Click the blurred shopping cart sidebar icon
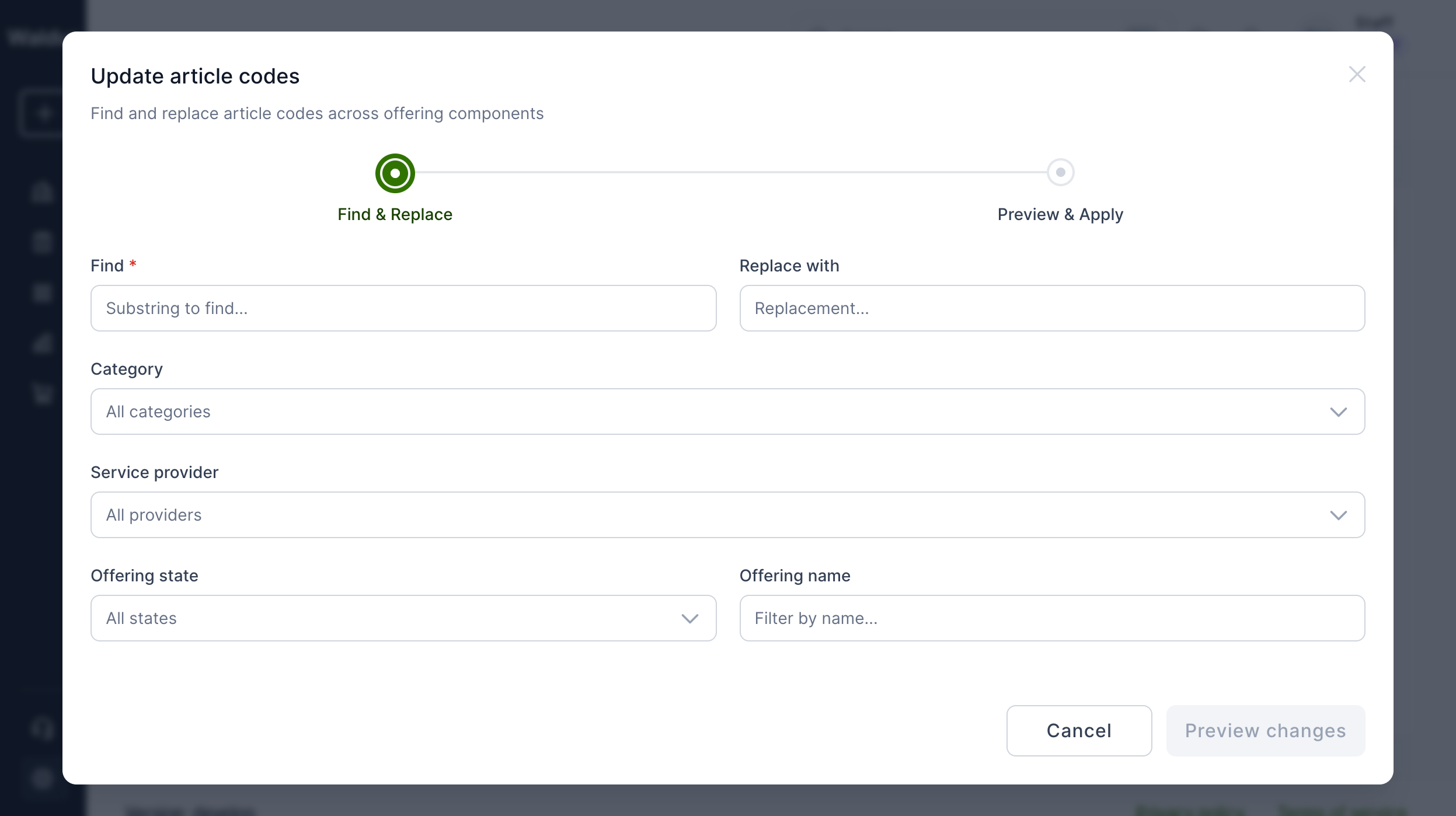Screen dimensions: 1456x816 click(x=42, y=395)
